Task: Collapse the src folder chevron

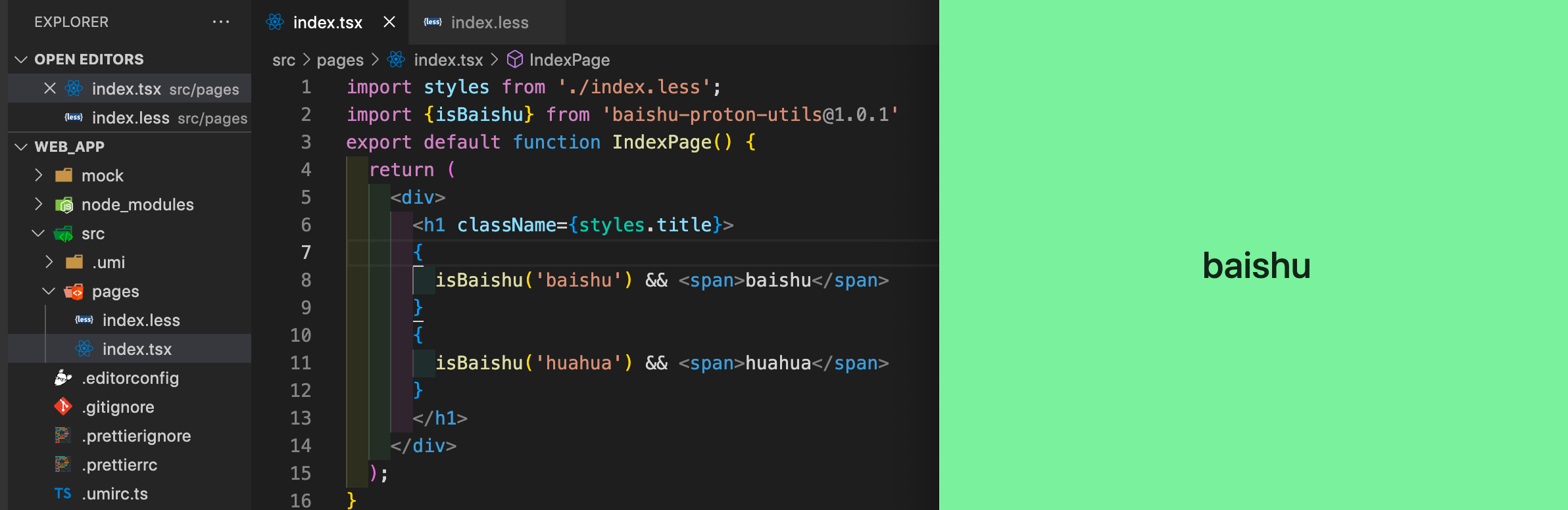Action: tap(39, 233)
